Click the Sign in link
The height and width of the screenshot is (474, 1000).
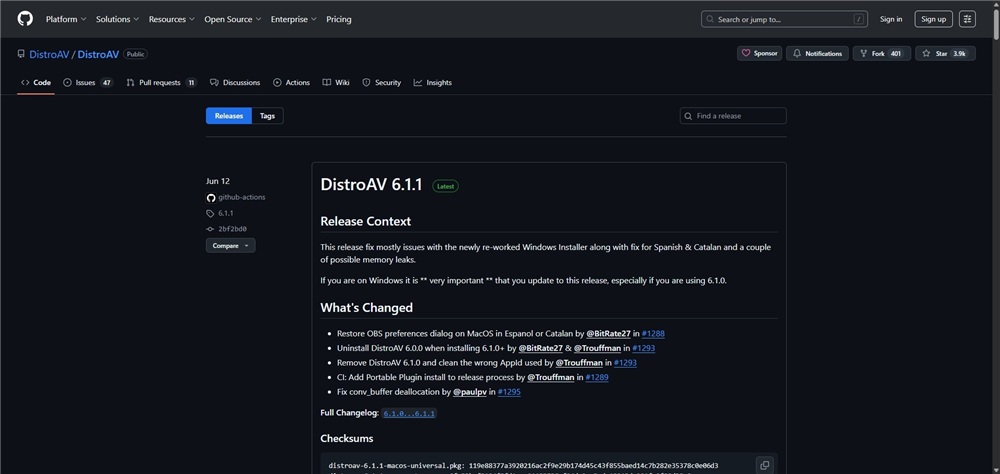point(891,19)
